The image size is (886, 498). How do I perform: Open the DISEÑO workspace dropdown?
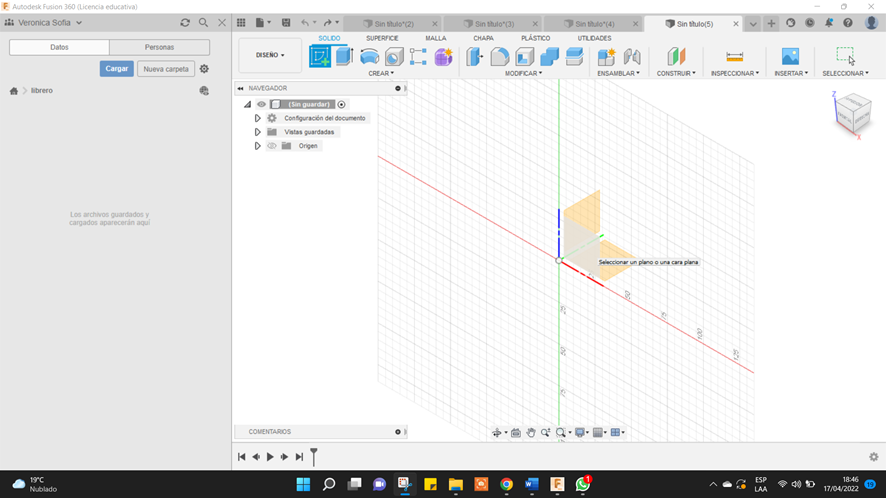(x=270, y=55)
